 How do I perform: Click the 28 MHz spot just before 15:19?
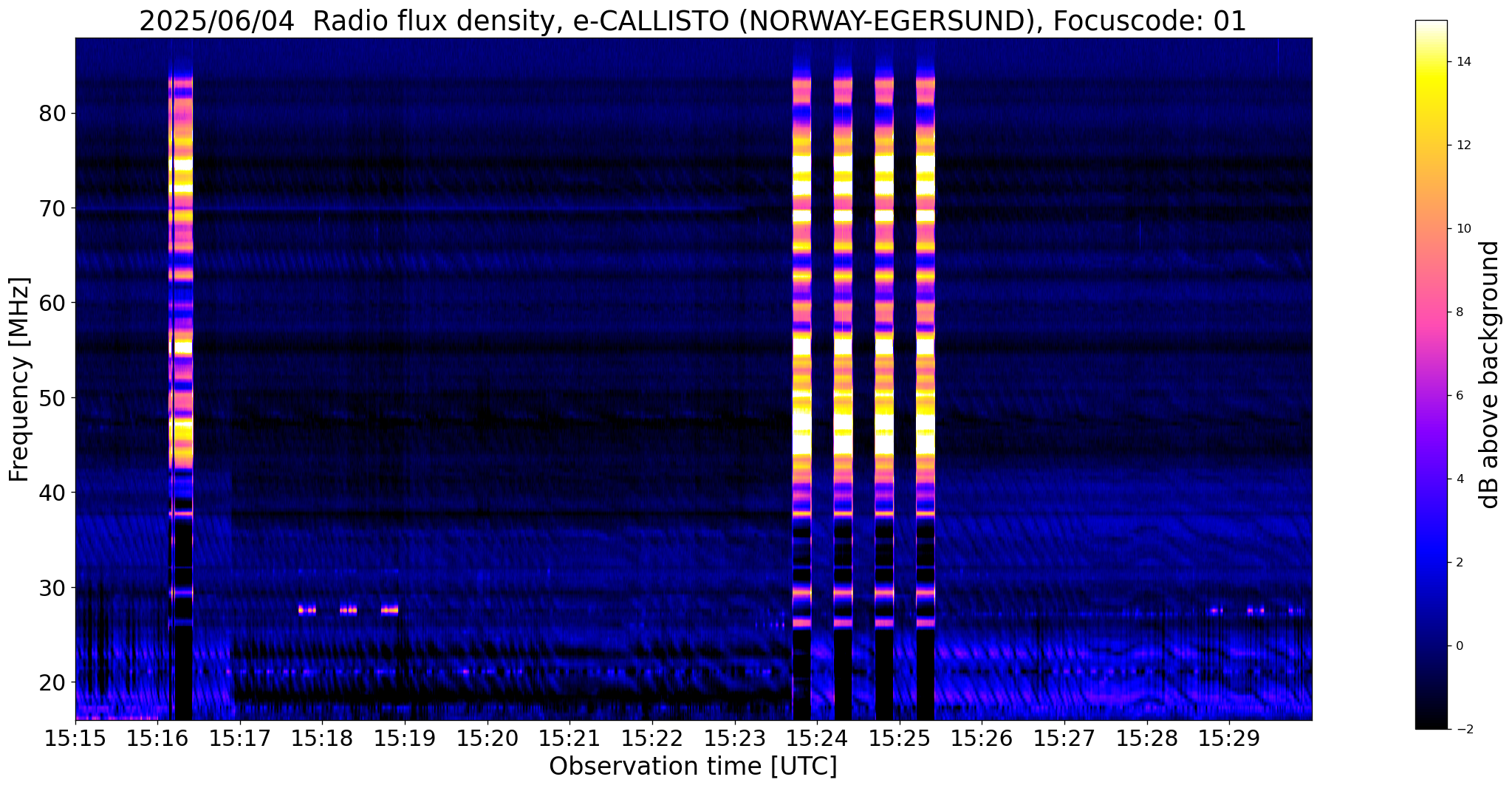(390, 610)
